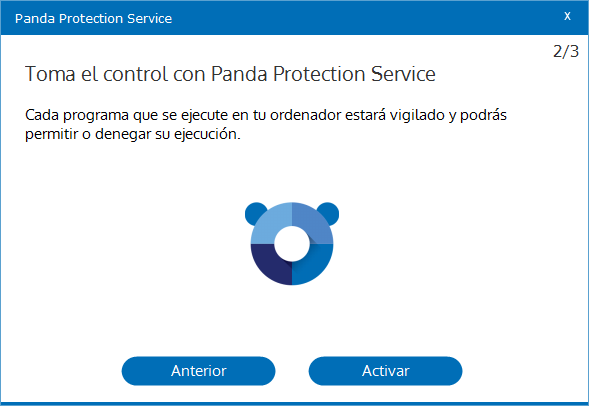589x406 pixels.
Task: Click the Panda logo in the dialog center
Action: pos(292,243)
